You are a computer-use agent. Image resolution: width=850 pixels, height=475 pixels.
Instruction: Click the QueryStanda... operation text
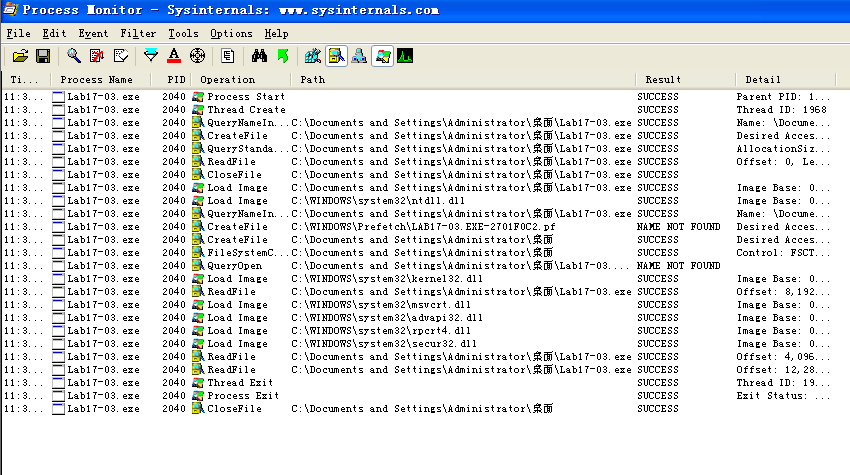(x=248, y=149)
